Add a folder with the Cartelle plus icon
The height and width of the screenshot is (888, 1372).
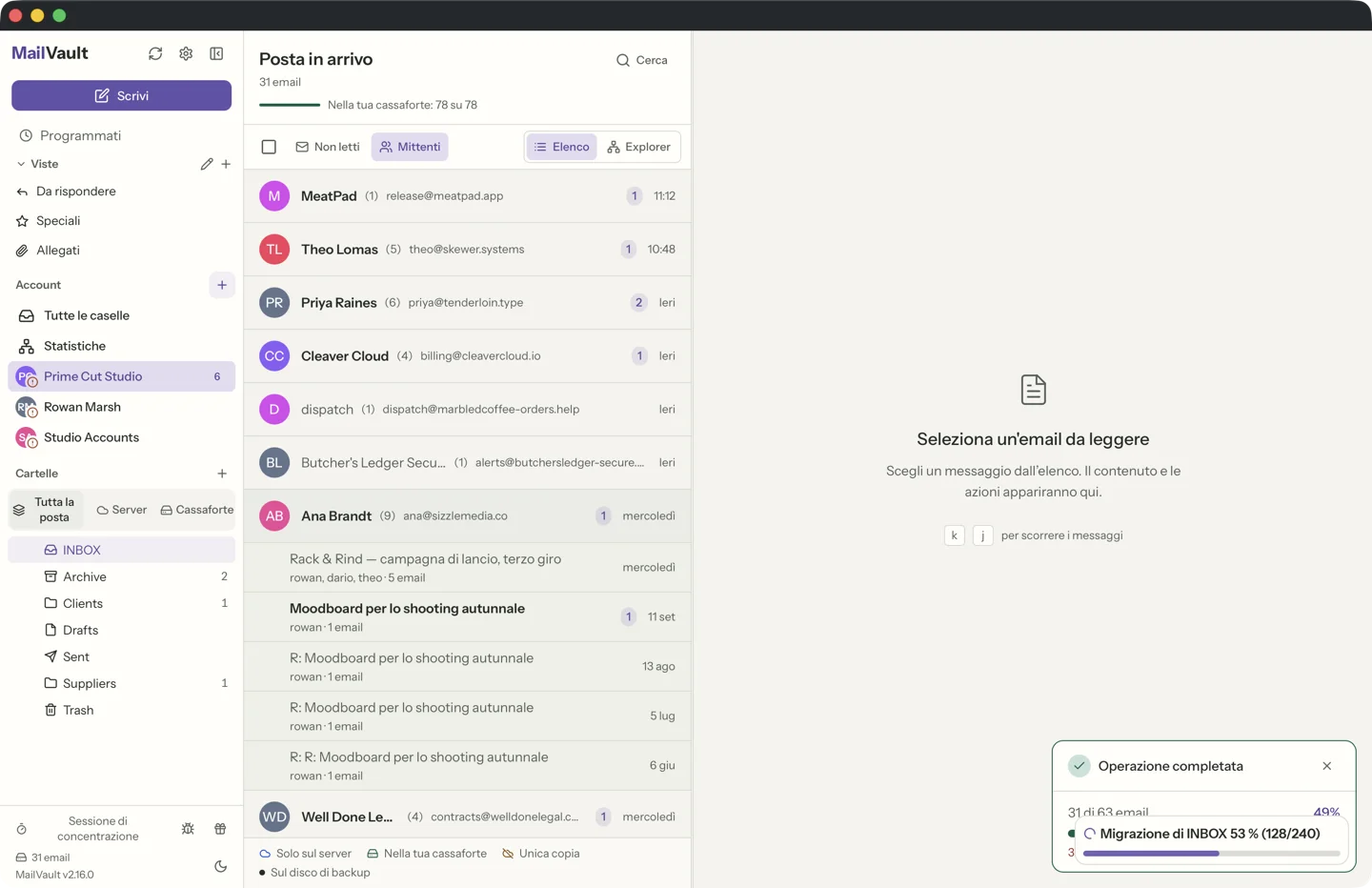tap(222, 474)
